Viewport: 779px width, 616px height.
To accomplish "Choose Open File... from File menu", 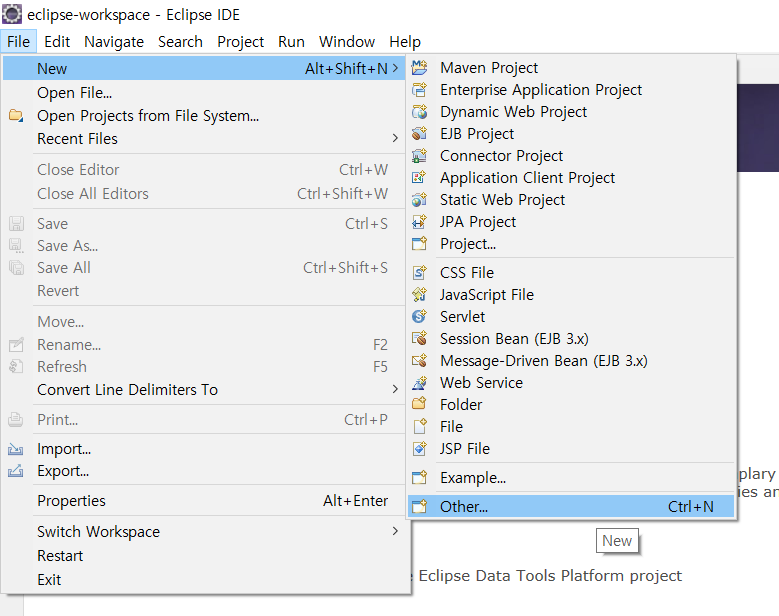I will (x=204, y=93).
